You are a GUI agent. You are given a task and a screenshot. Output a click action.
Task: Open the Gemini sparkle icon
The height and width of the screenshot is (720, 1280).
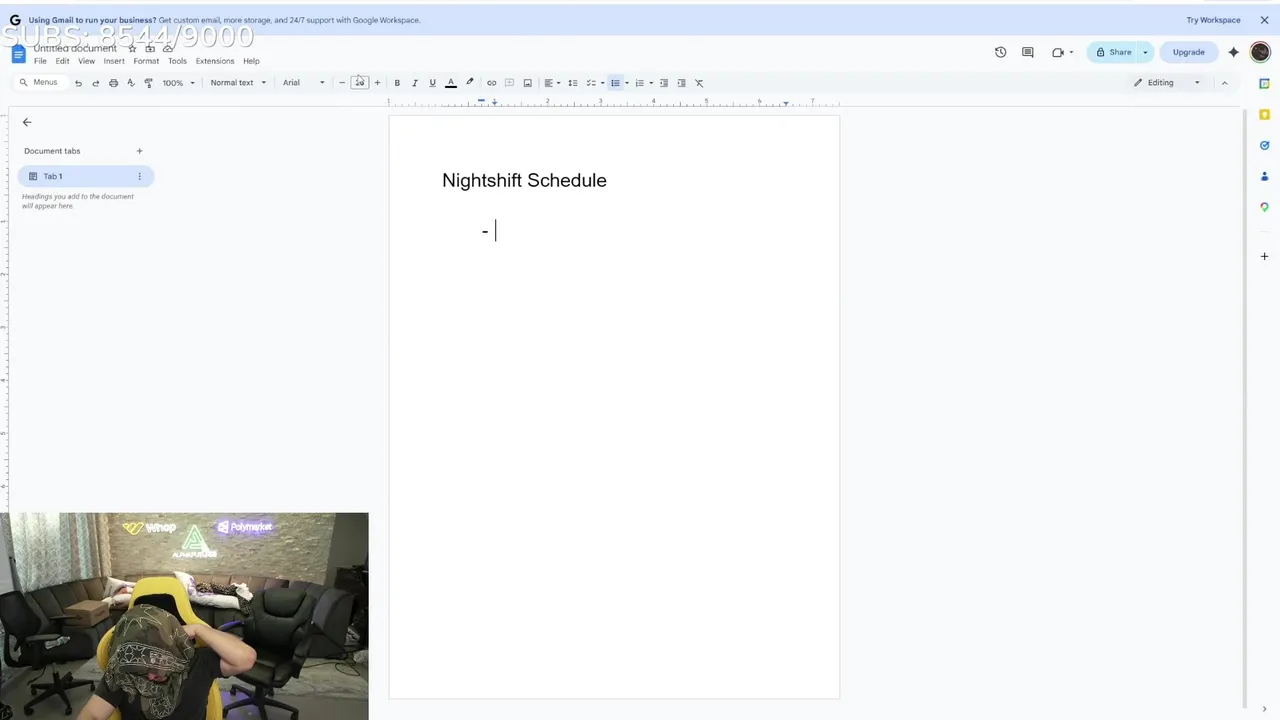click(1234, 52)
